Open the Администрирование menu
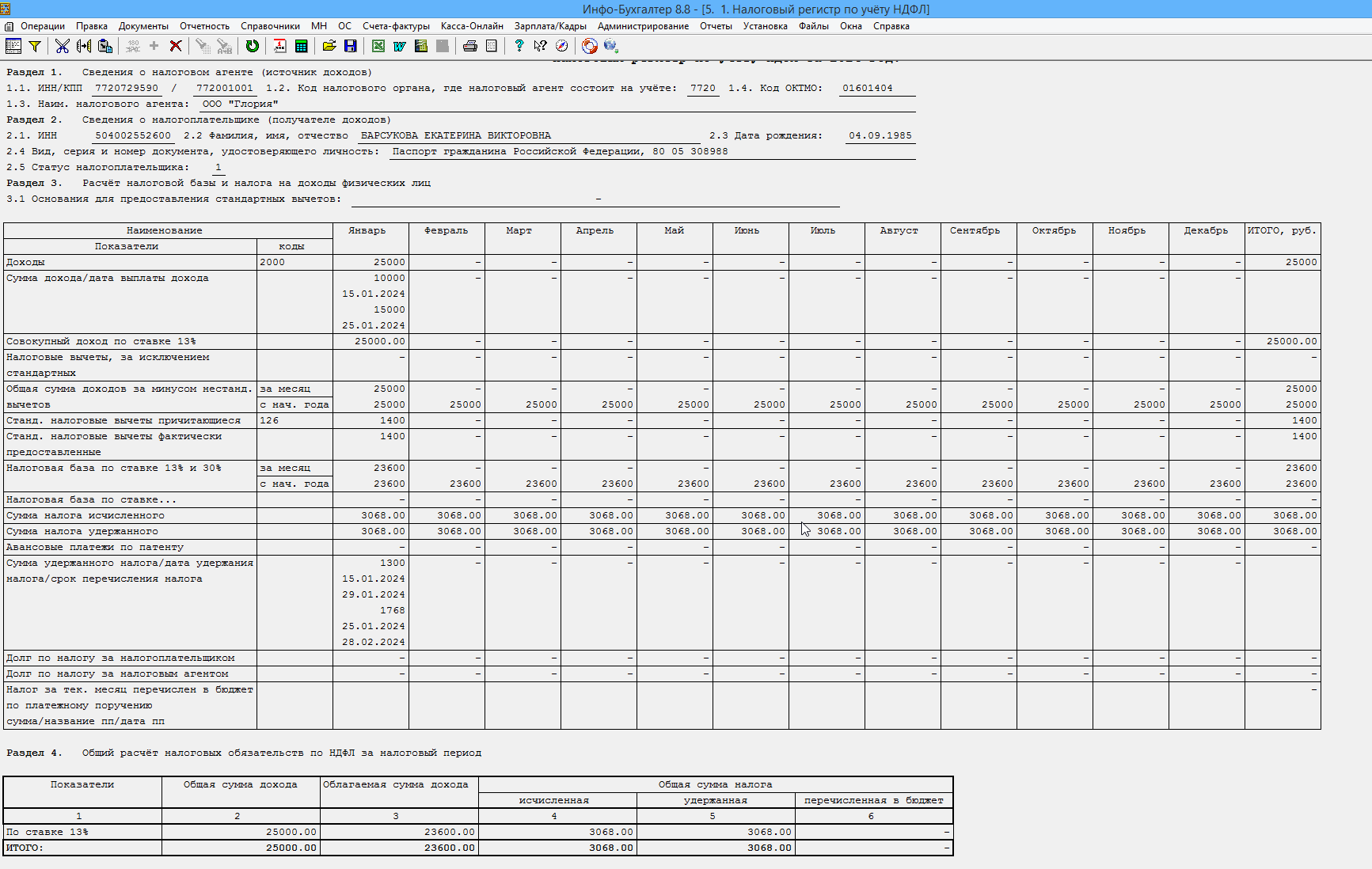This screenshot has width=1372, height=869. (643, 26)
